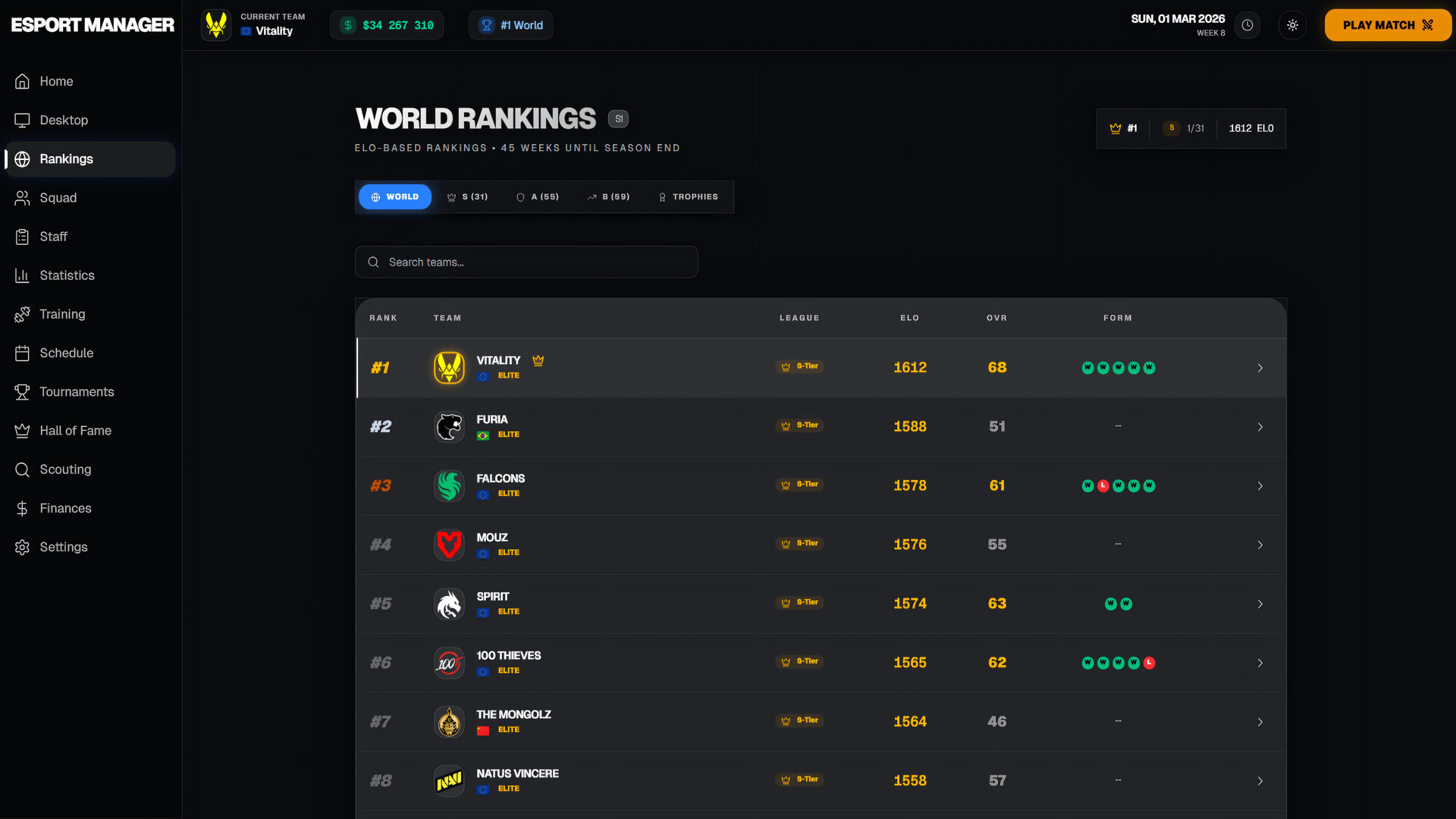Open Training with the running icon

coord(22,314)
